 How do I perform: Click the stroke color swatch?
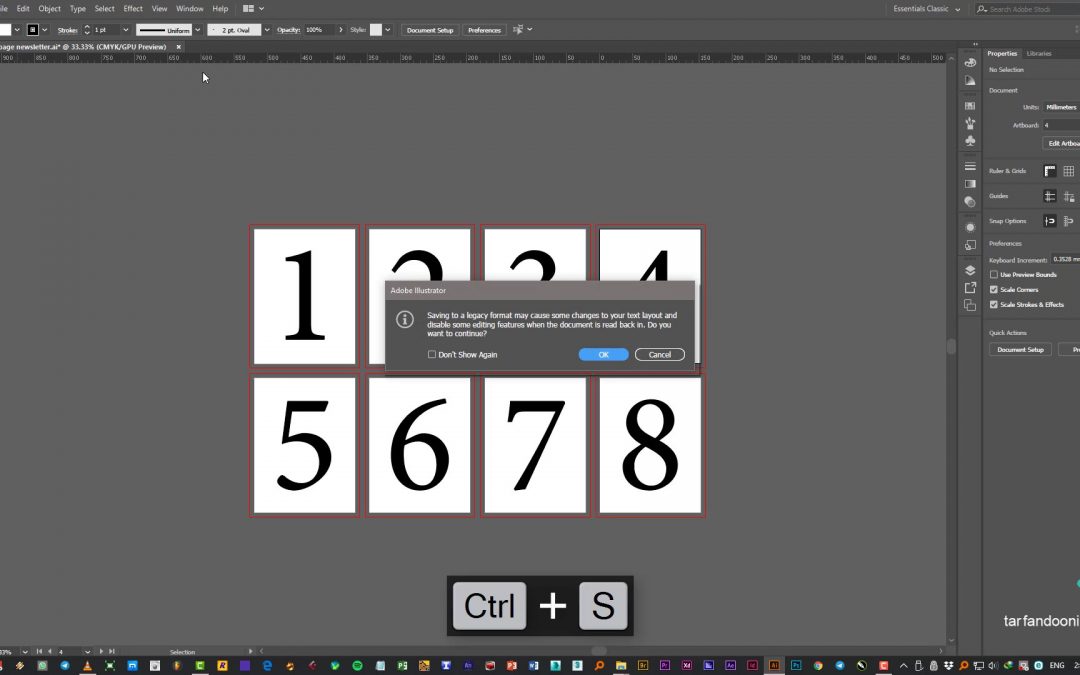[x=33, y=30]
